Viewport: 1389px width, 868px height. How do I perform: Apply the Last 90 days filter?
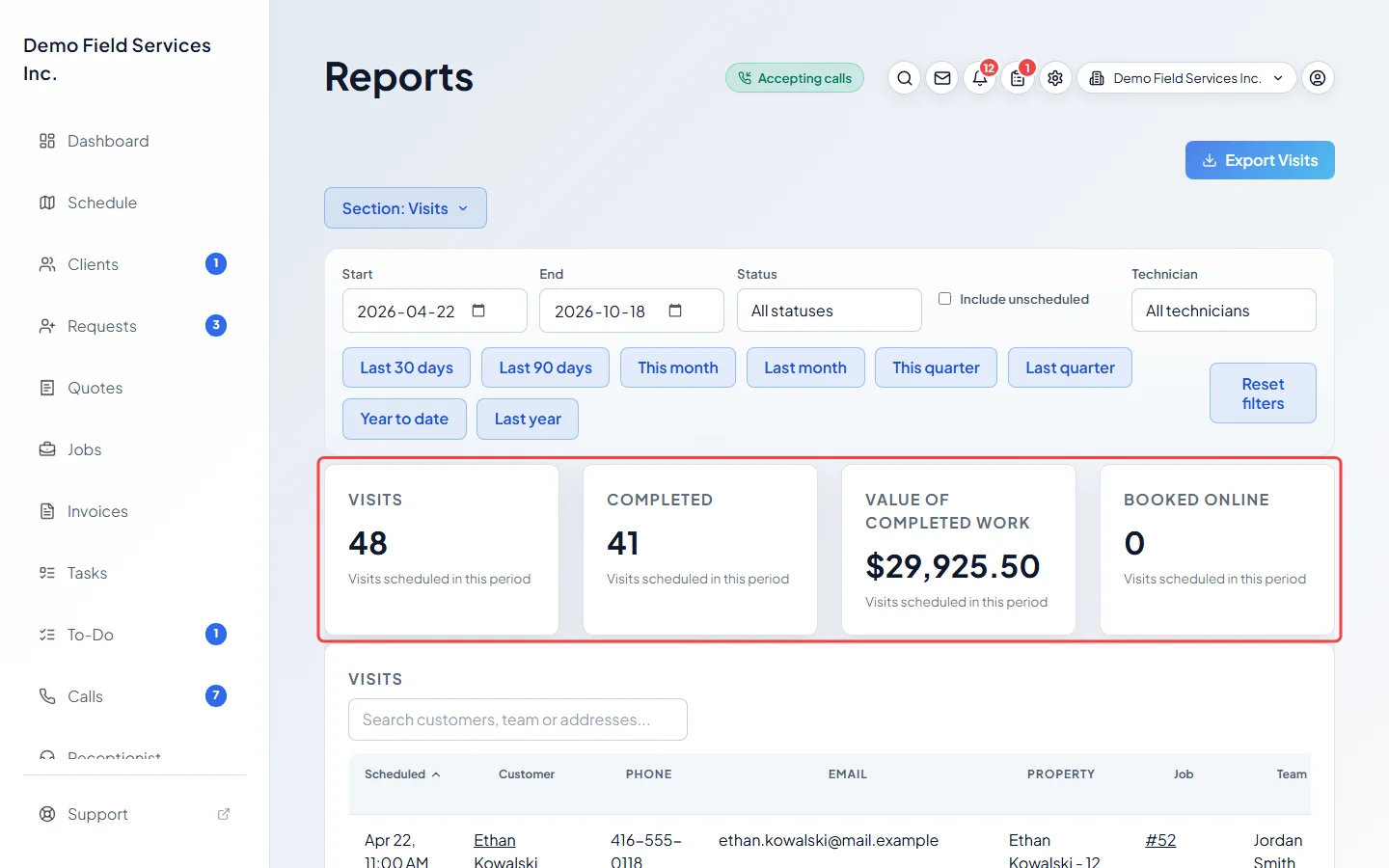pyautogui.click(x=545, y=367)
